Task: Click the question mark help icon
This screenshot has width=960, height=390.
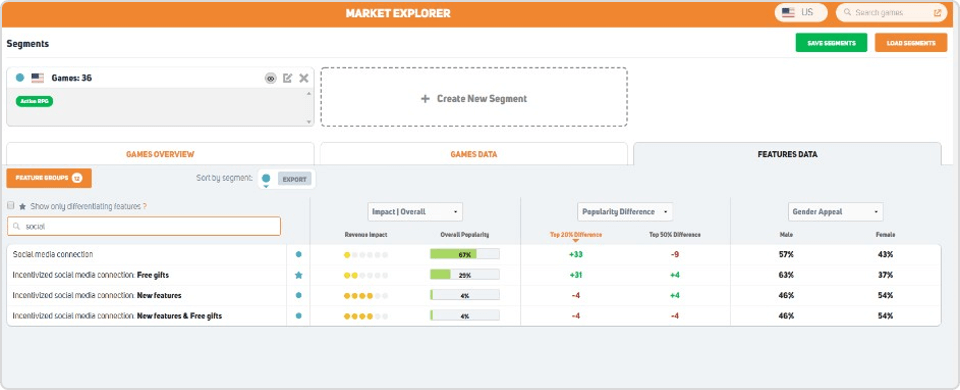Action: pos(144,207)
